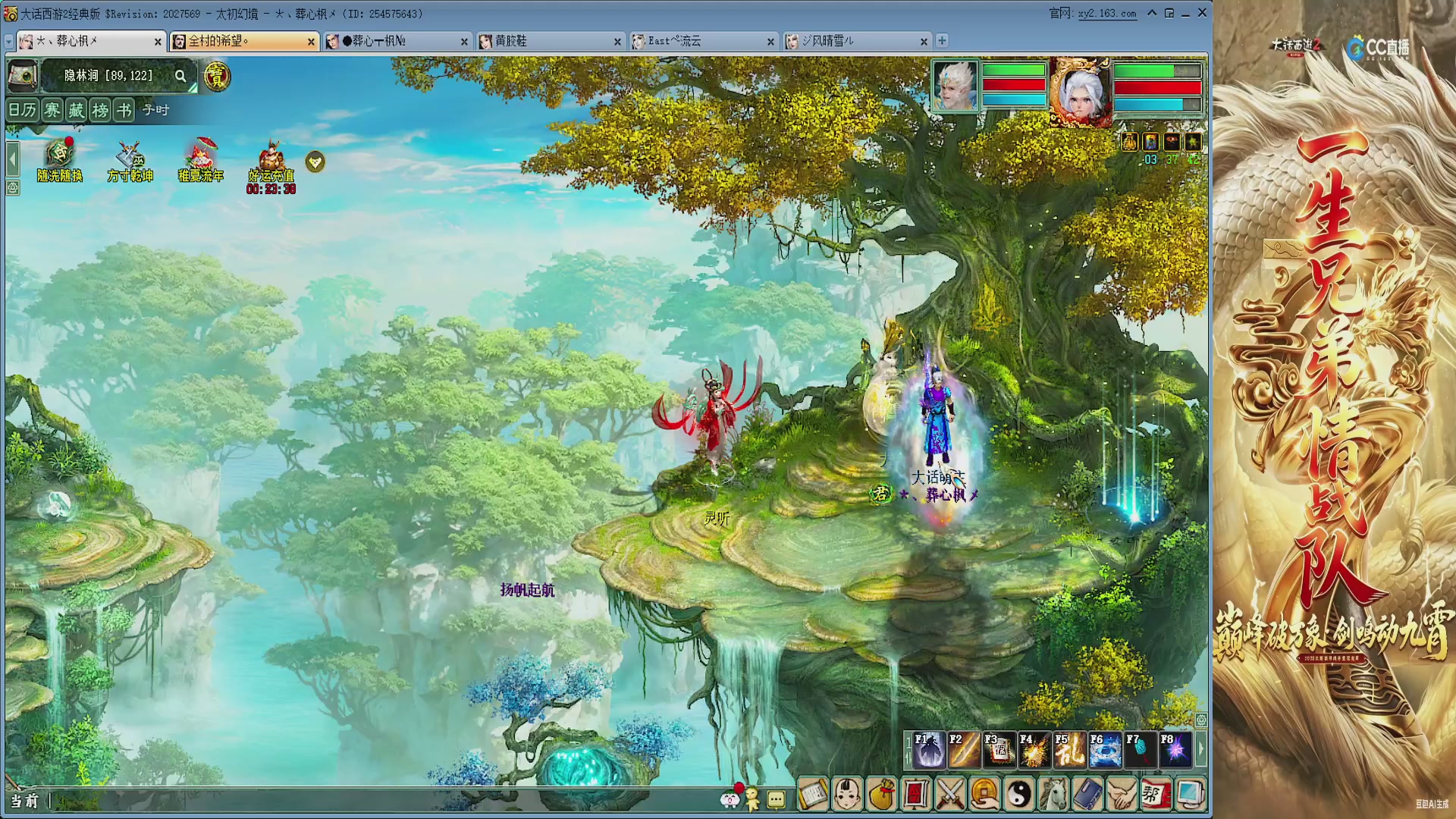
Task: Use the F7 teal pendant item
Action: click(1141, 750)
